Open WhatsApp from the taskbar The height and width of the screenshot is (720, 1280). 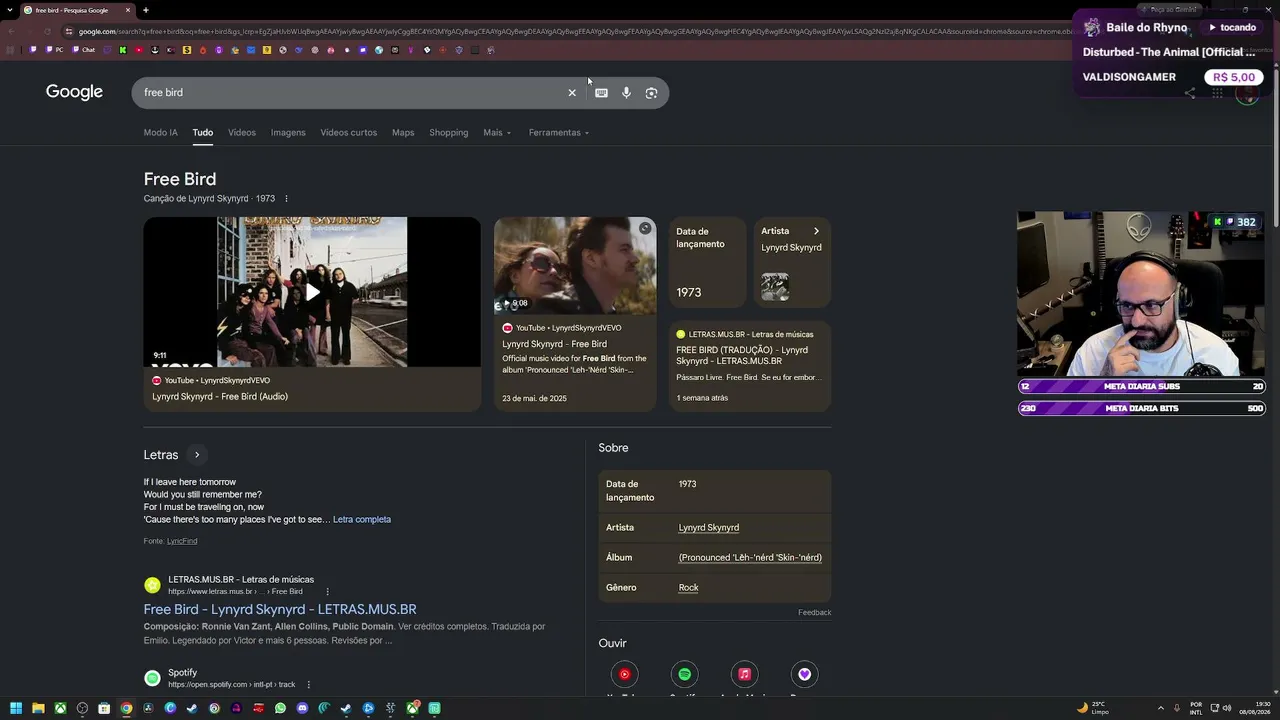(280, 708)
